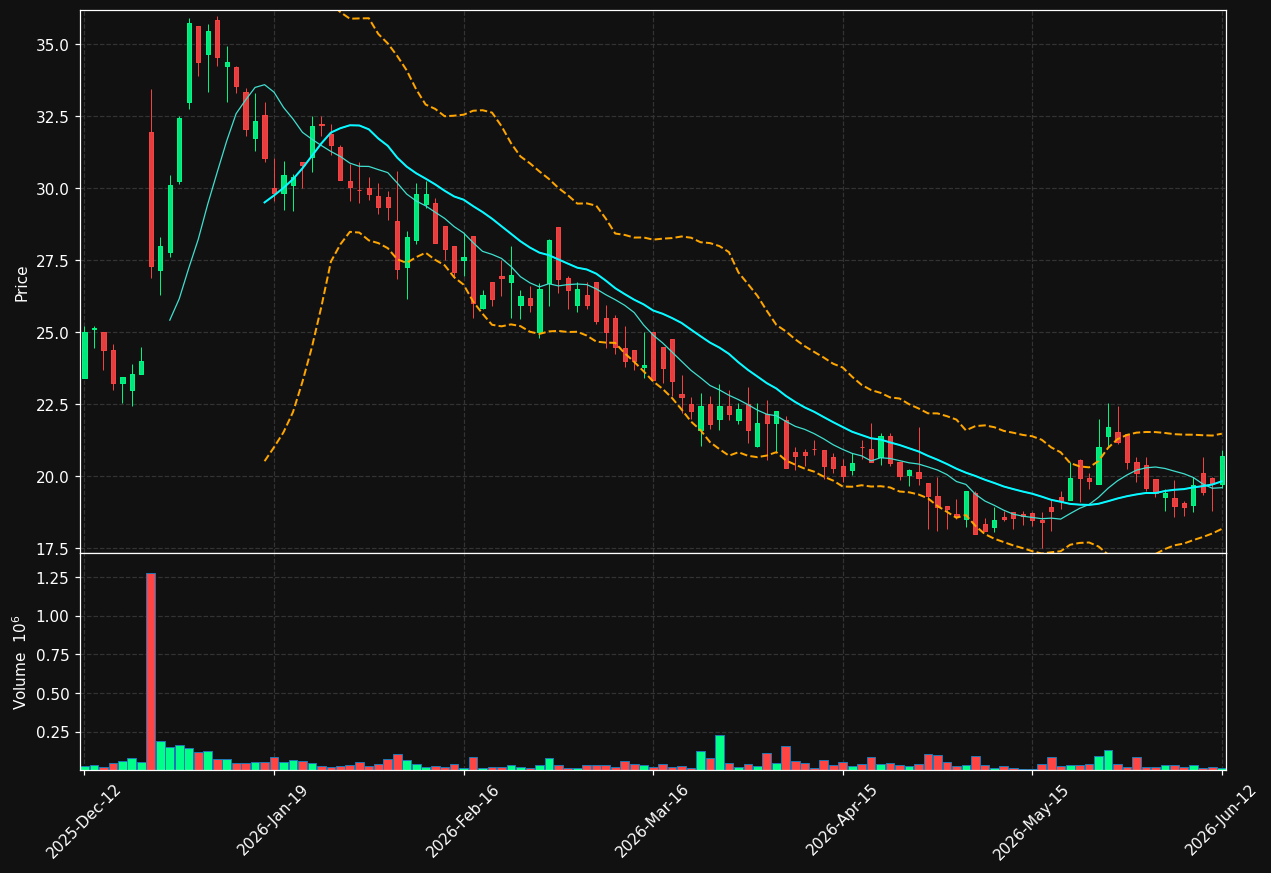
Task: Click the 1.00 volume tick label
Action: point(55,617)
